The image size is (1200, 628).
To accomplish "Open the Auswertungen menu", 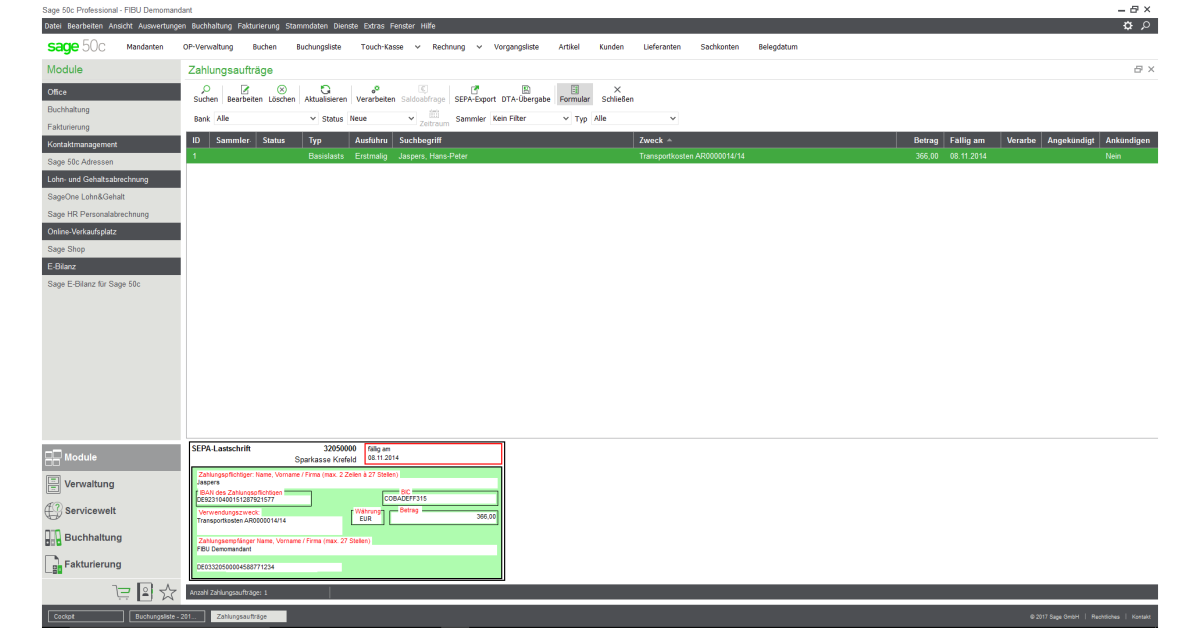I will (160, 25).
